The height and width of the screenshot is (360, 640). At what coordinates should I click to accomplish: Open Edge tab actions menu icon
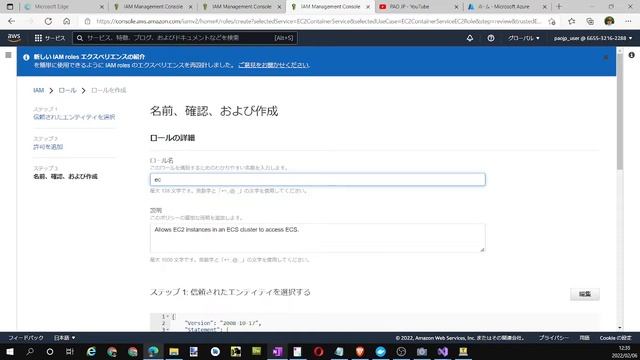tap(10, 7)
